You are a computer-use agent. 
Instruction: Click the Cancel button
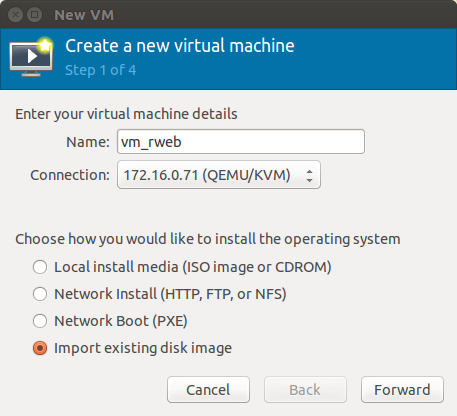(x=208, y=390)
